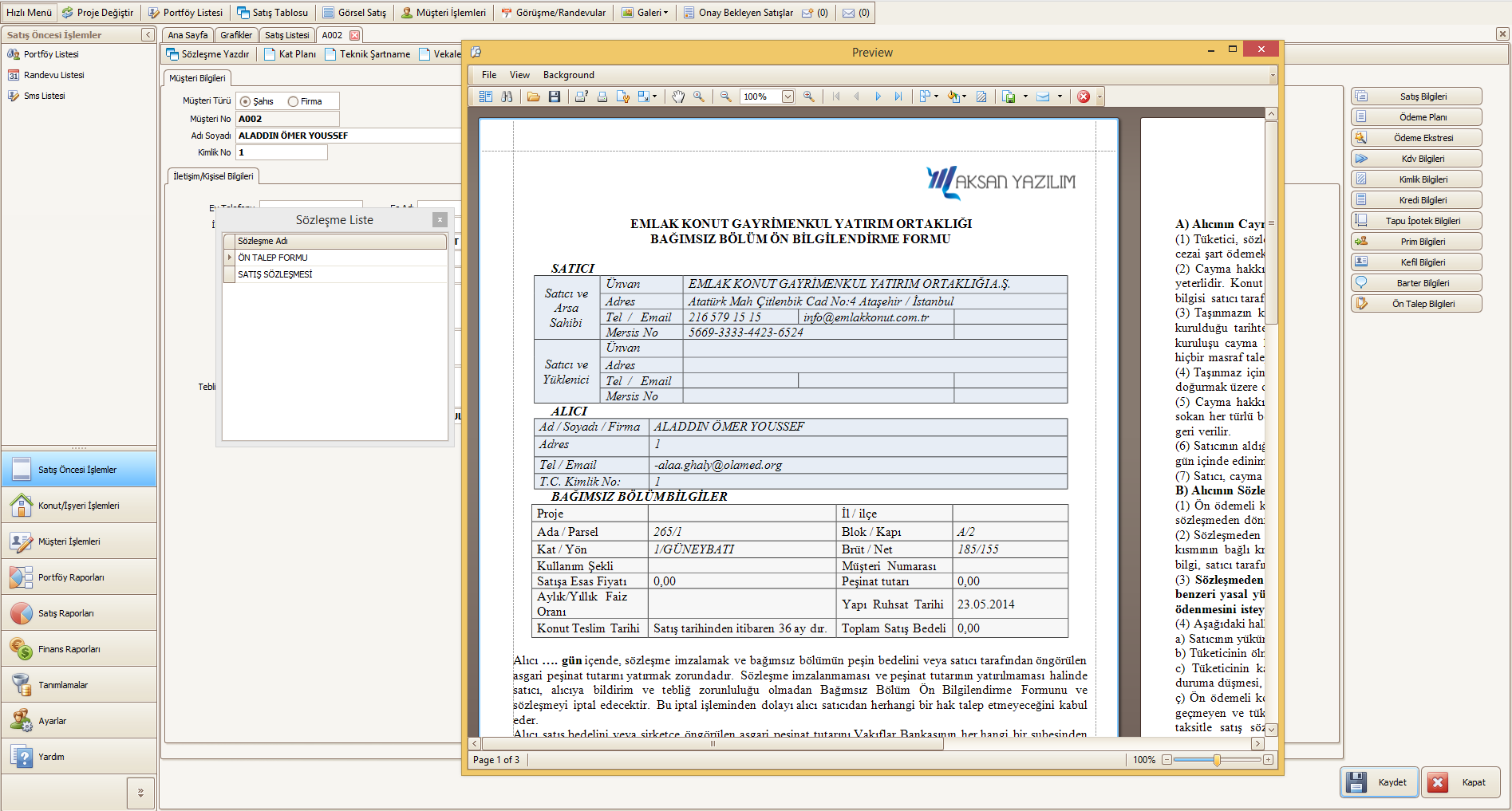Open the Galeri dropdown in top toolbar
Image resolution: width=1512 pixels, height=811 pixels.
645,13
